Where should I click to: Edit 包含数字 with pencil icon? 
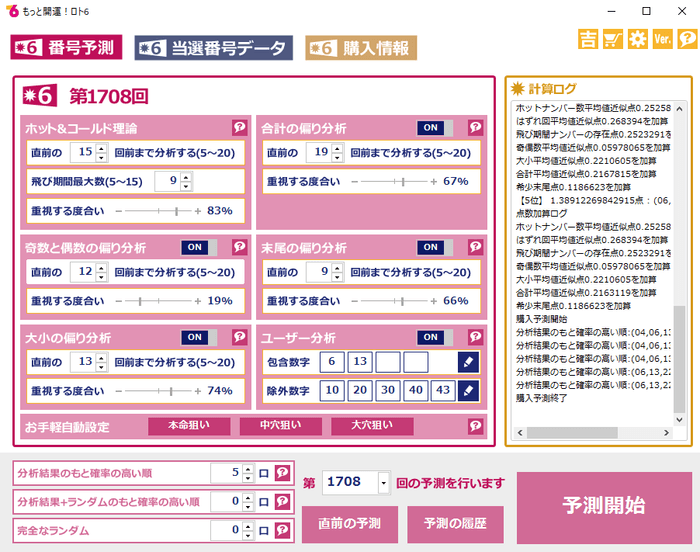468,362
